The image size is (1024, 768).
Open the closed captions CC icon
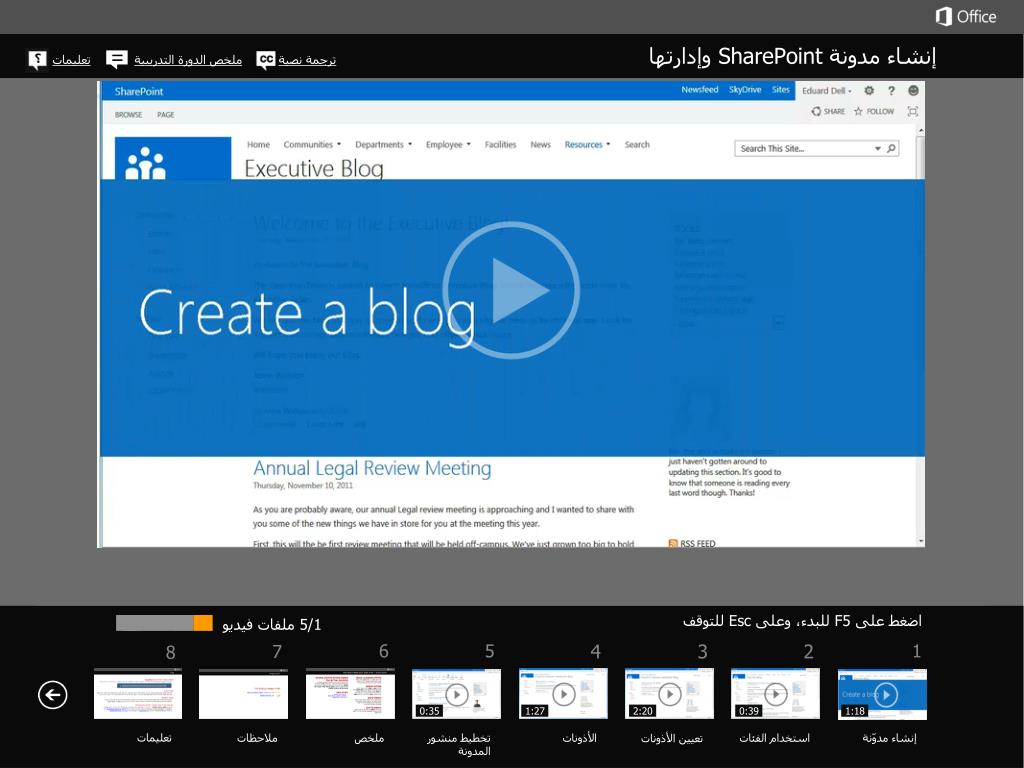[x=265, y=59]
